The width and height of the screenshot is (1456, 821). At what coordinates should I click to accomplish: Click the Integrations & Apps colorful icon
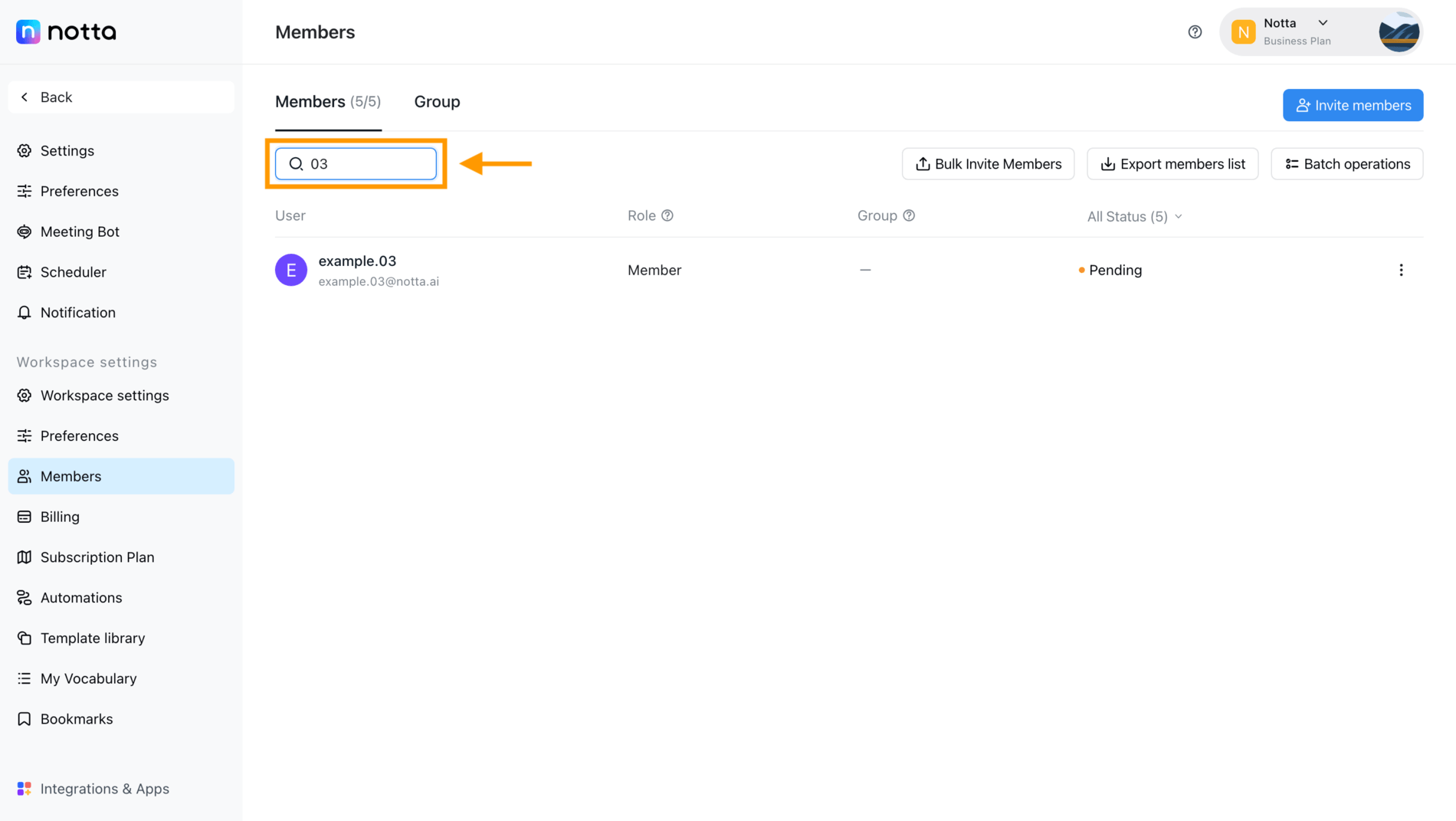[25, 789]
